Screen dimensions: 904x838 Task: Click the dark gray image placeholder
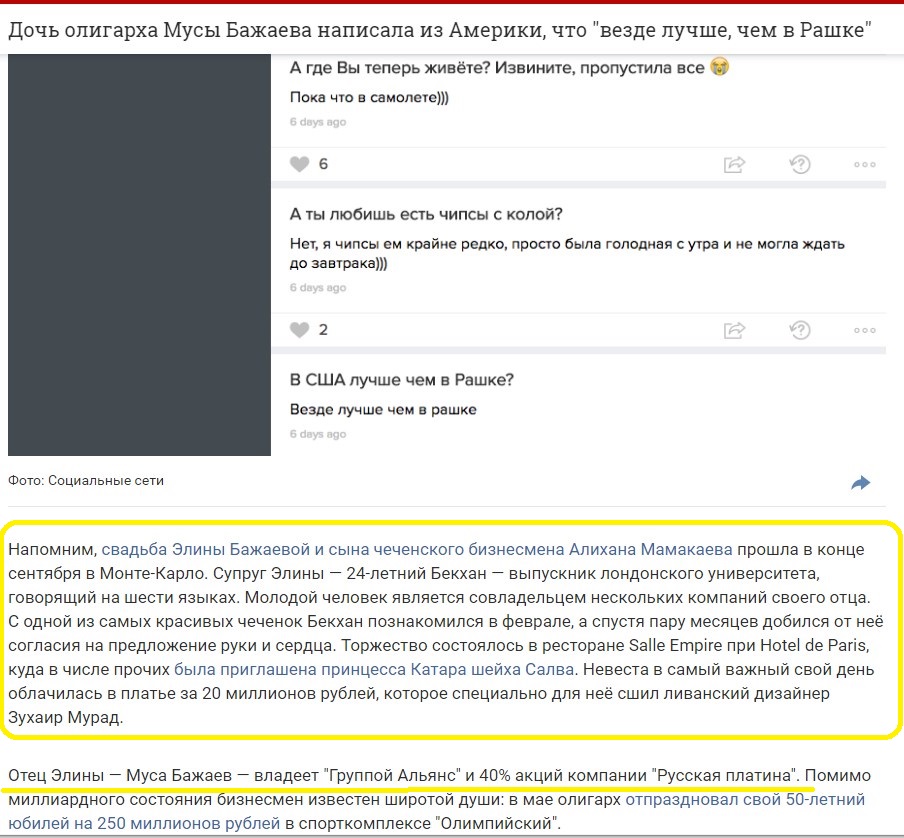139,255
